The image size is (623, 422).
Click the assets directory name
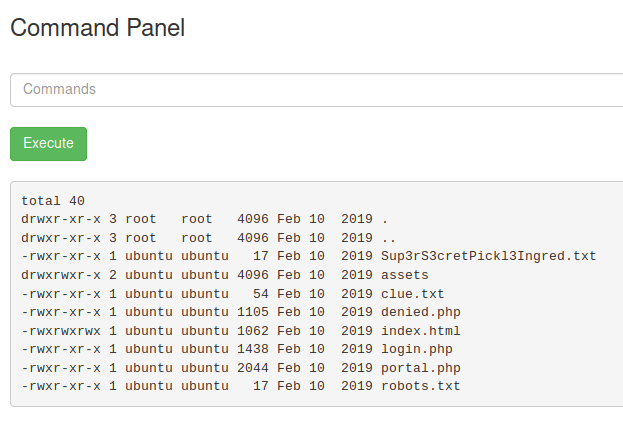click(405, 275)
